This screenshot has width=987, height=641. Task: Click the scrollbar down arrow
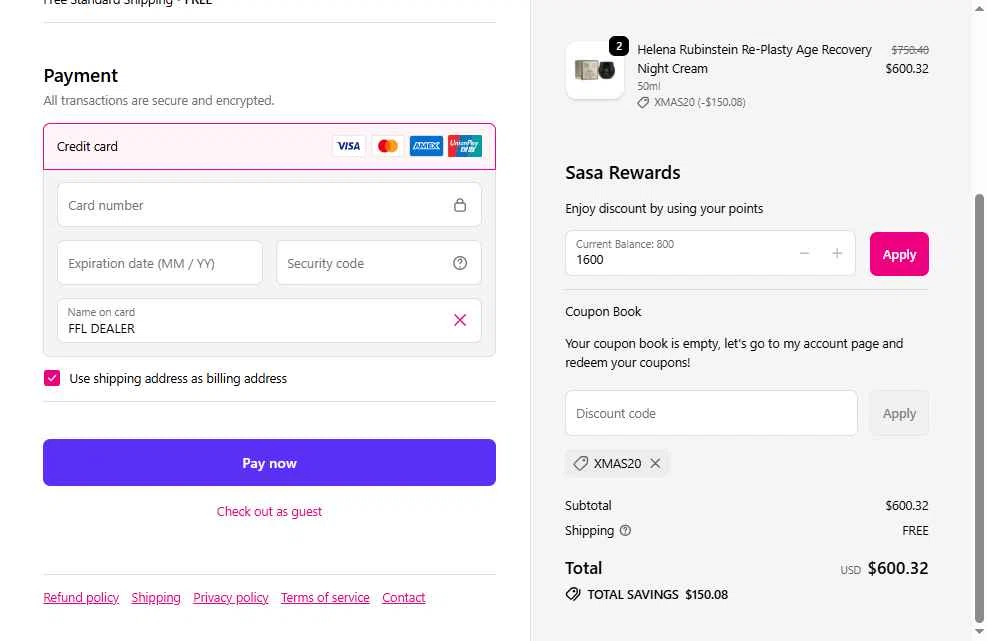click(x=979, y=632)
